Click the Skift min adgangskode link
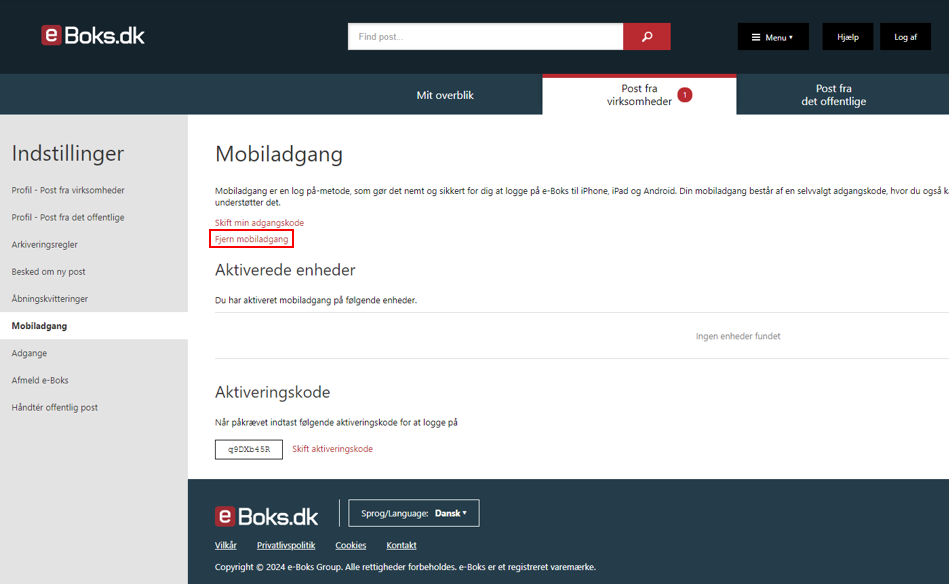949x584 pixels. click(x=259, y=223)
